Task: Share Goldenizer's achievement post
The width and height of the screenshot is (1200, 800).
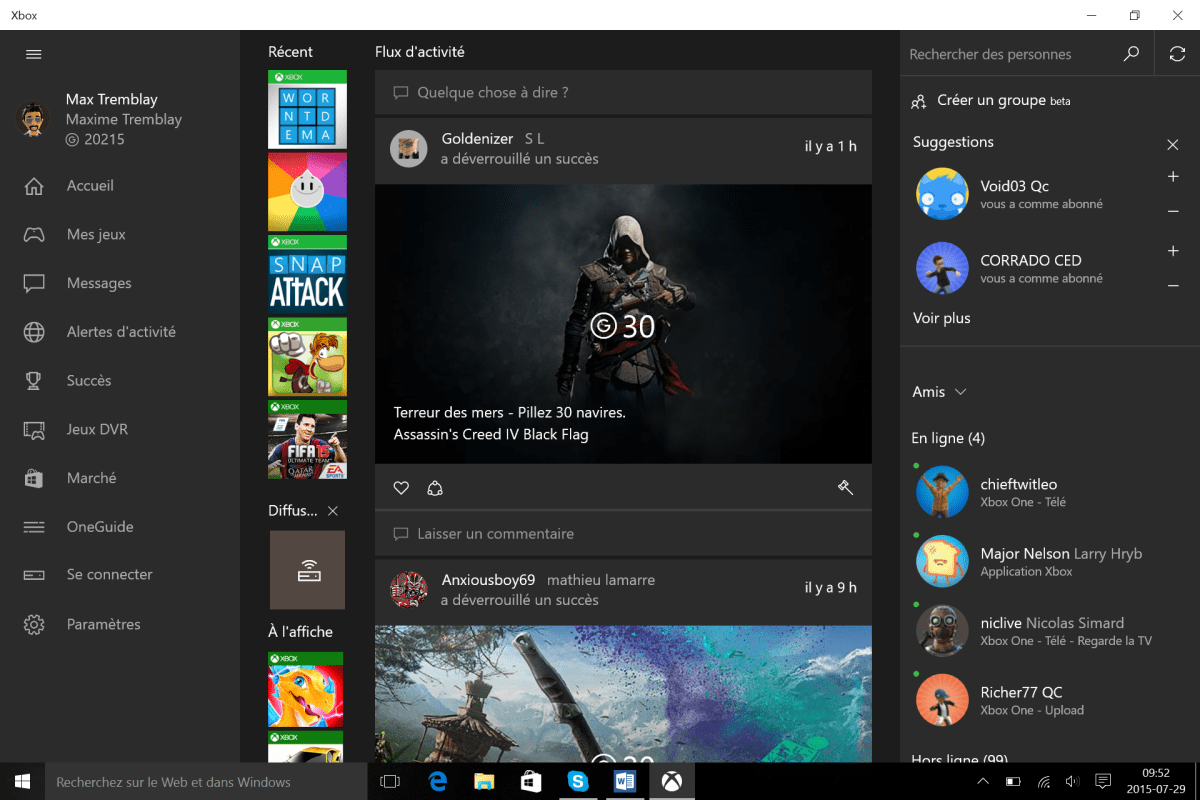Action: coord(434,488)
